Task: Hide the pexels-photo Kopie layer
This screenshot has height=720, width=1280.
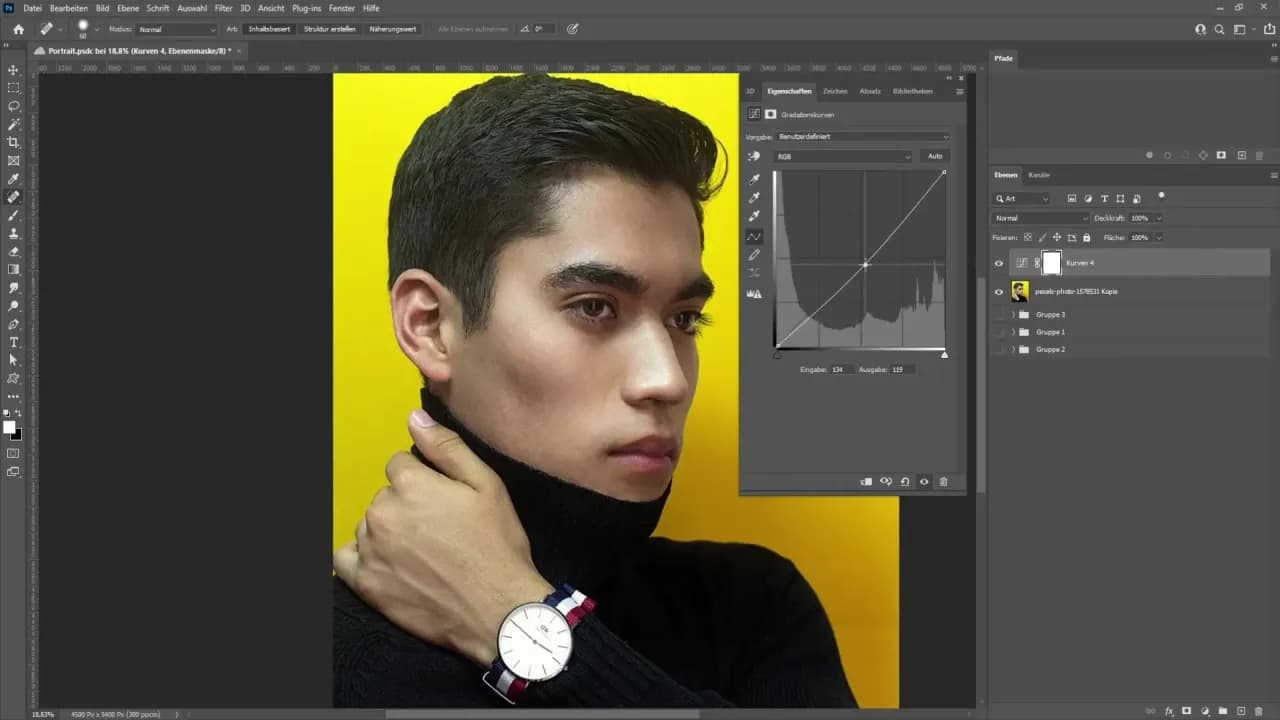Action: click(x=998, y=292)
